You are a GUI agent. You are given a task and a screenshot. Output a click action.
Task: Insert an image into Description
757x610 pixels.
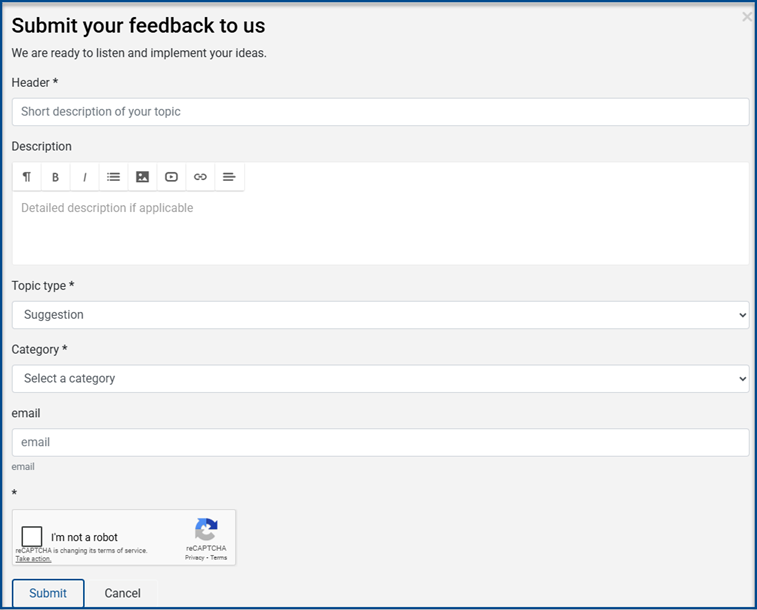tap(143, 177)
